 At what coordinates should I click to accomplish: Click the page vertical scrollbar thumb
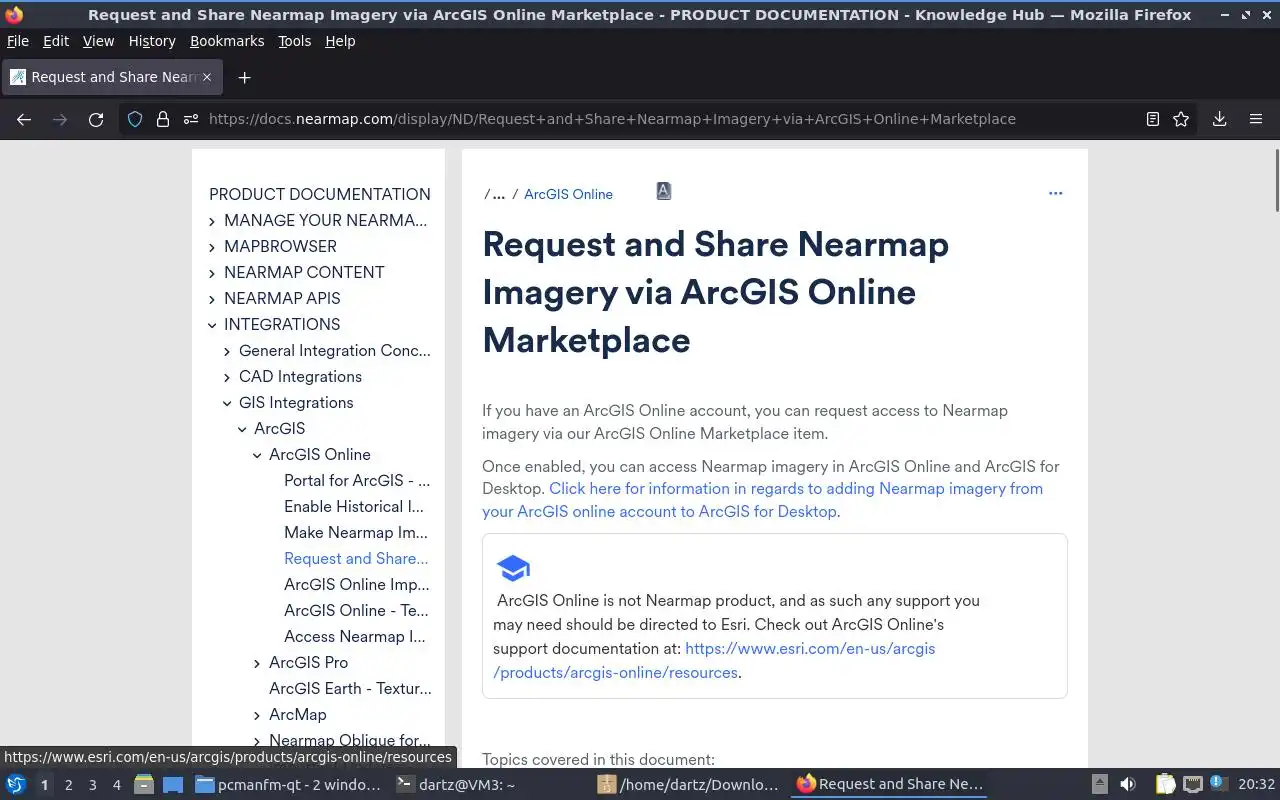point(1276,180)
